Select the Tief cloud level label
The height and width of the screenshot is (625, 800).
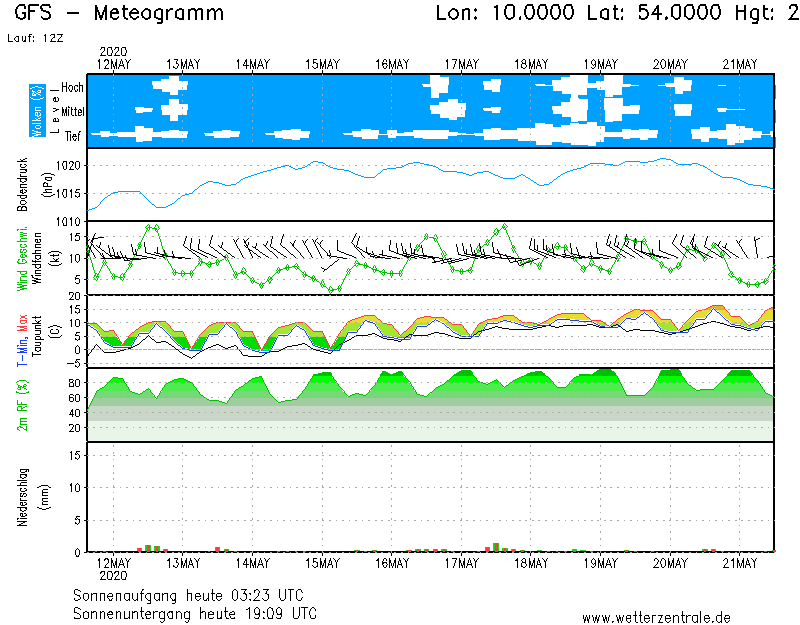click(73, 133)
